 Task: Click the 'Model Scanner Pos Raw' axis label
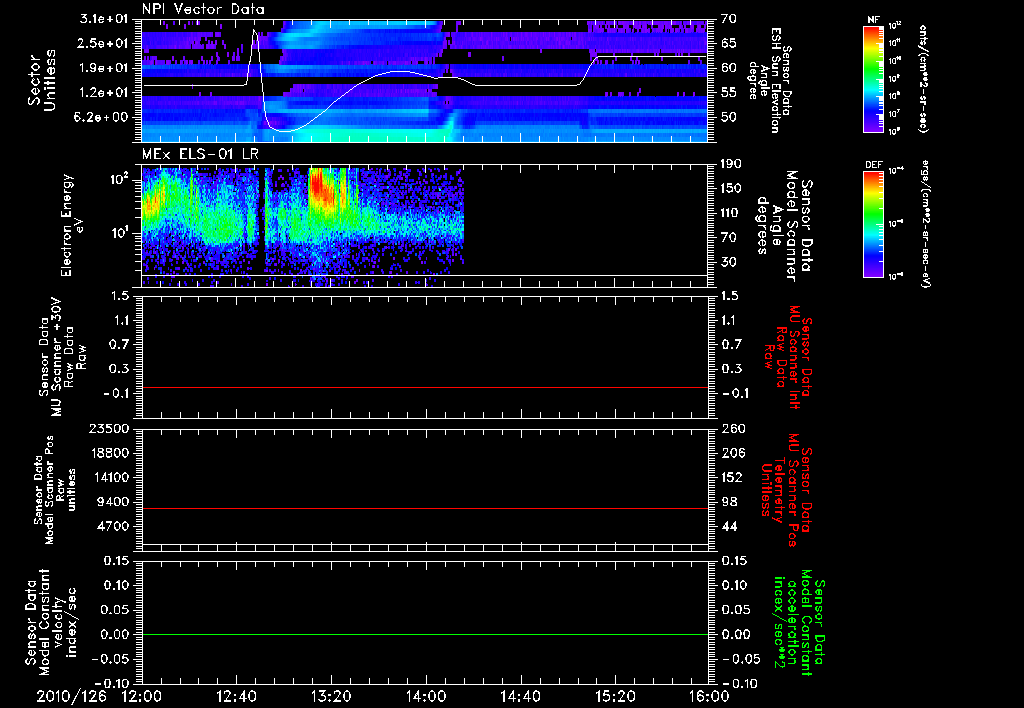(55, 490)
